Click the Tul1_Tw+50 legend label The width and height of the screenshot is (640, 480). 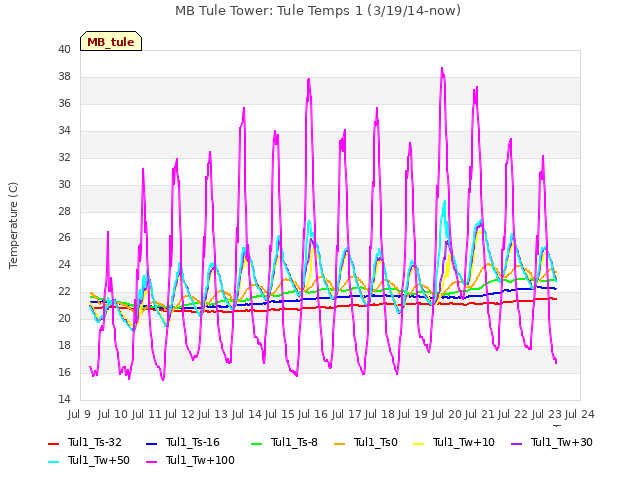click(x=99, y=460)
